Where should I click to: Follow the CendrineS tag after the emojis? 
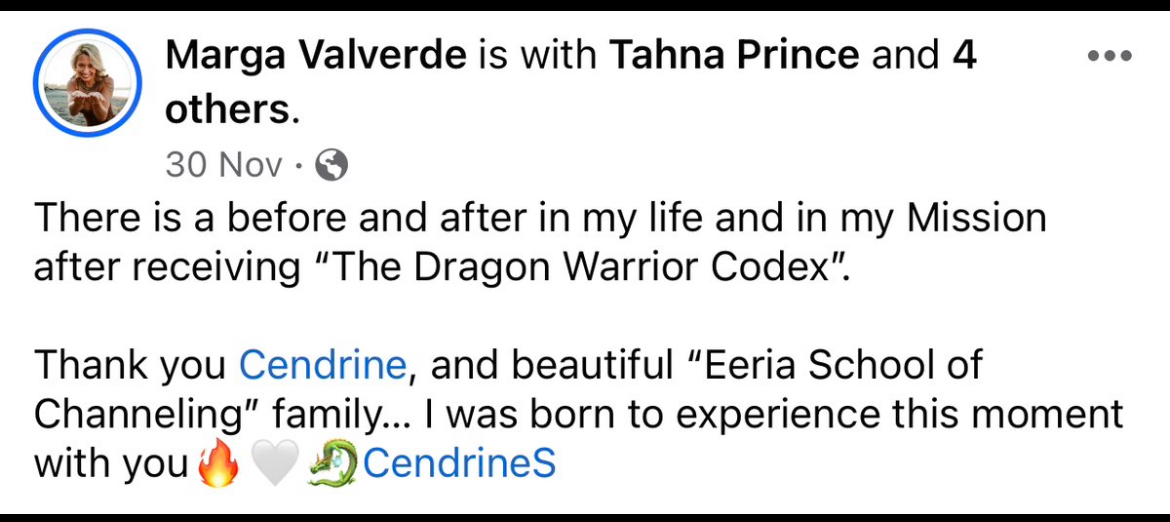(x=459, y=463)
